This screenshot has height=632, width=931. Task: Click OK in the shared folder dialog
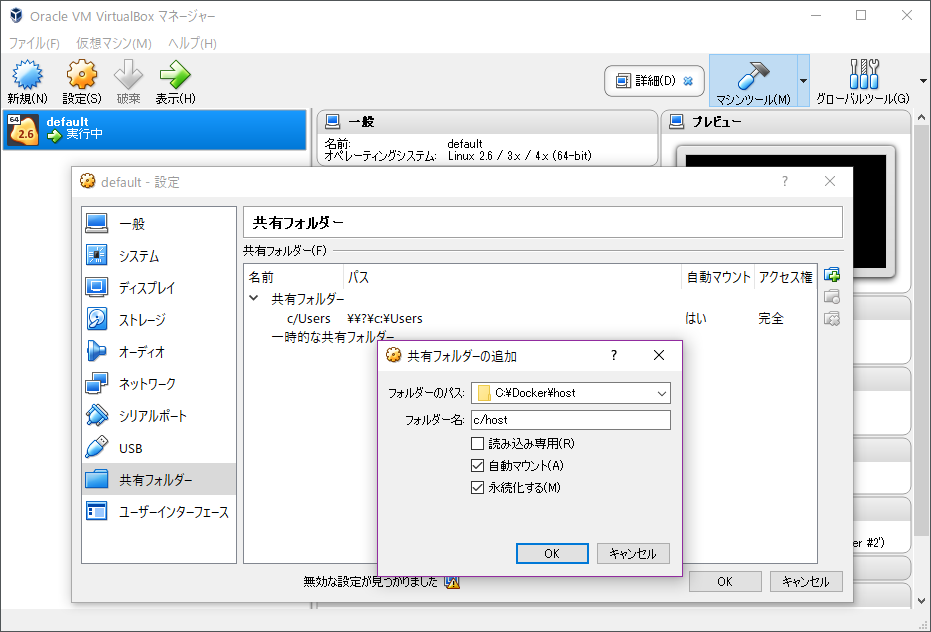click(552, 553)
